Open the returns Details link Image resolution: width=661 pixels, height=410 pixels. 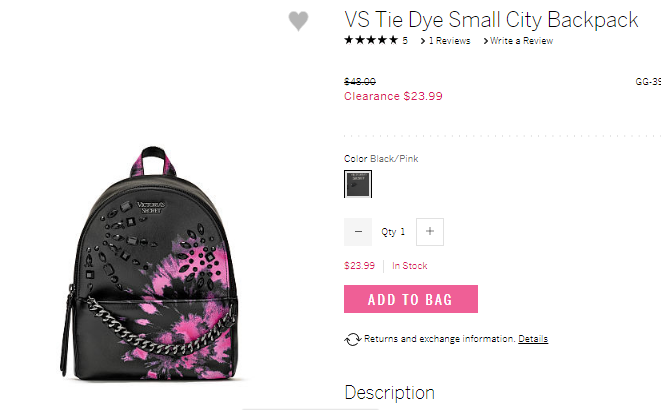[533, 339]
